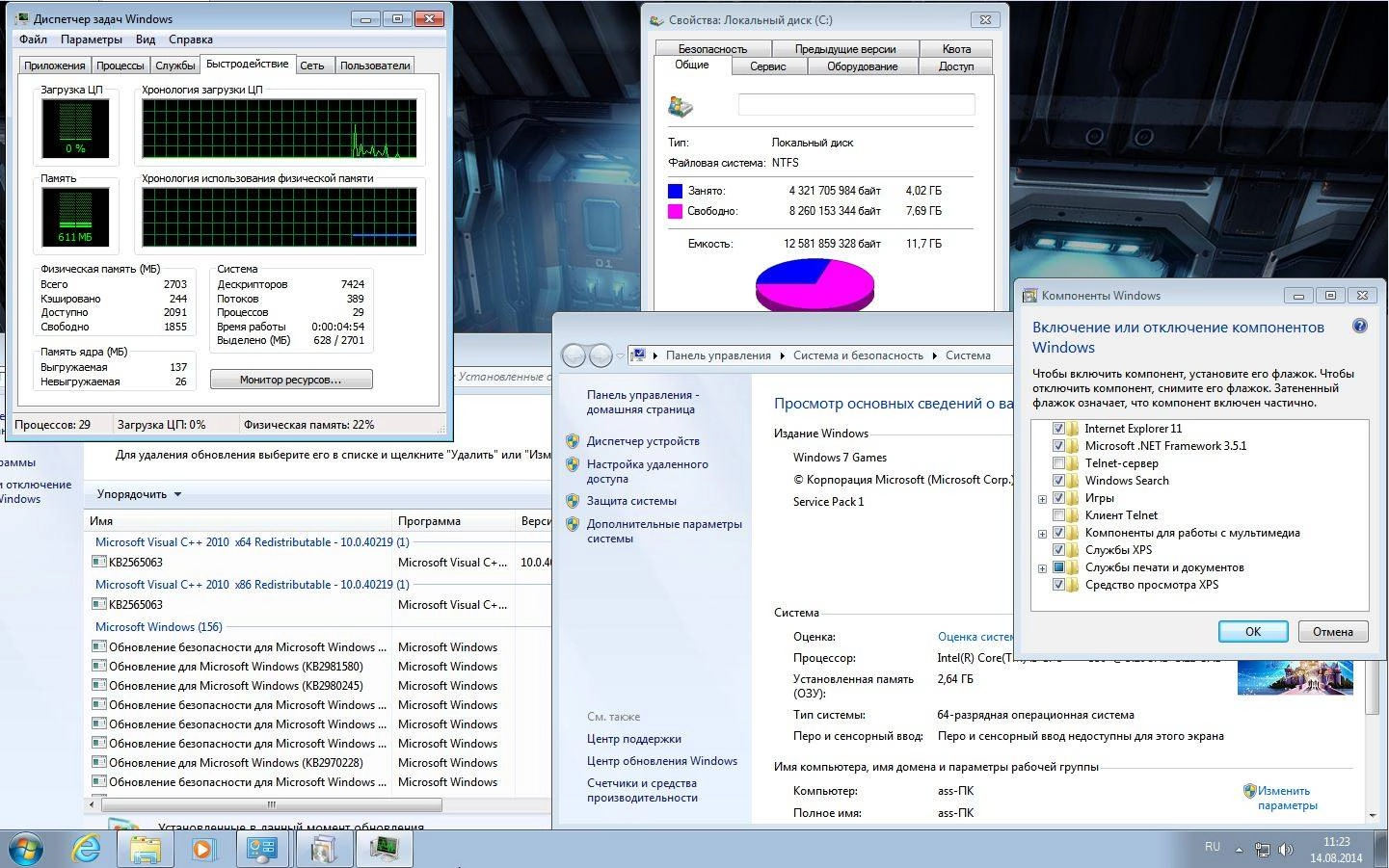This screenshot has height=868, width=1389.
Task: Open Windows Explorer folder icon on taskbar
Action: (x=145, y=849)
